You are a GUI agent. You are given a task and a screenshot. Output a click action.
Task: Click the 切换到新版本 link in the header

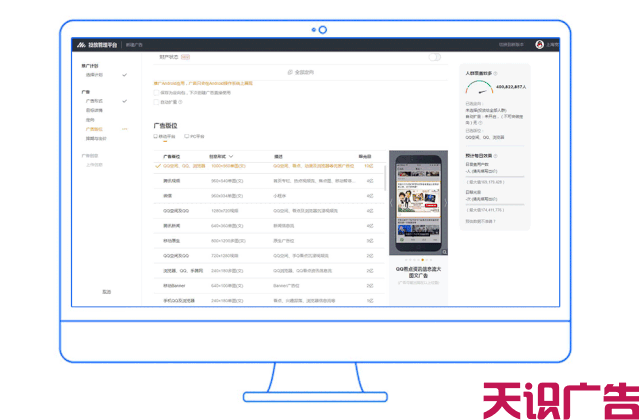pos(511,45)
